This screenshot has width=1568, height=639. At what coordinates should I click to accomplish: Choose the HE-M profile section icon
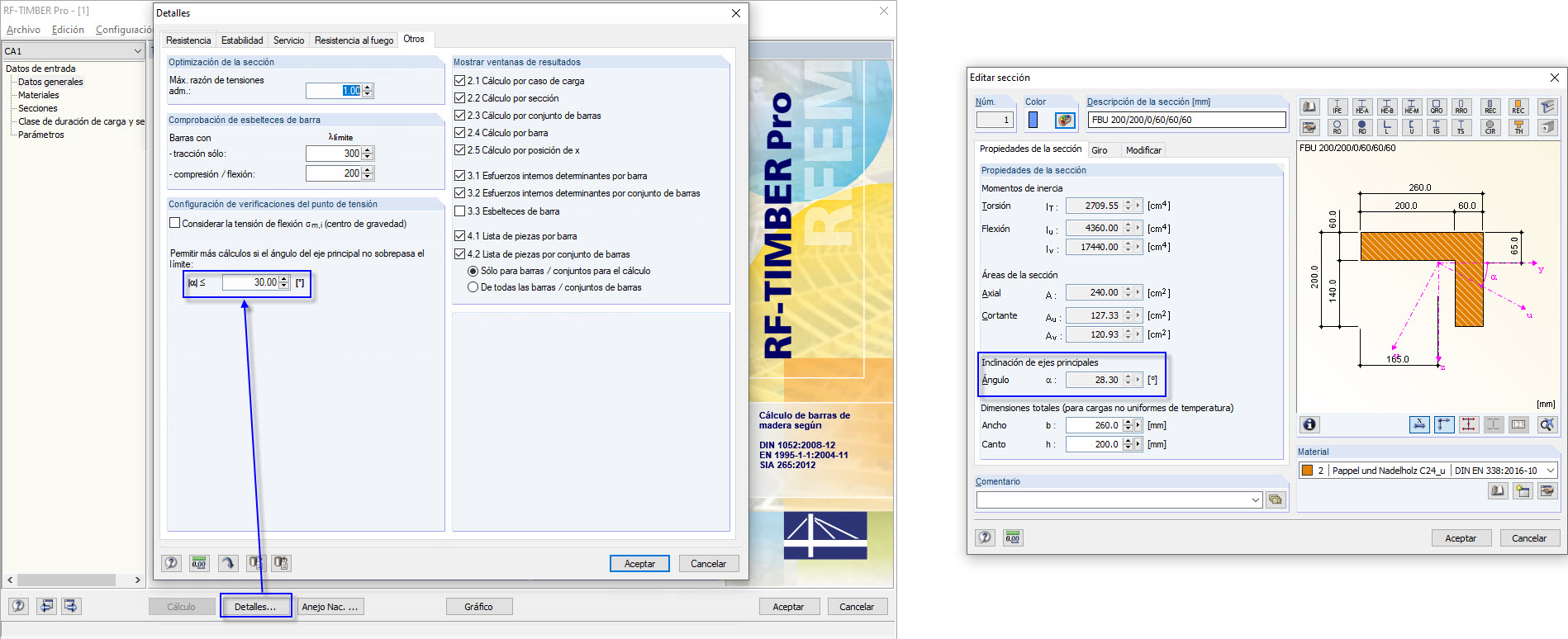(x=1412, y=107)
